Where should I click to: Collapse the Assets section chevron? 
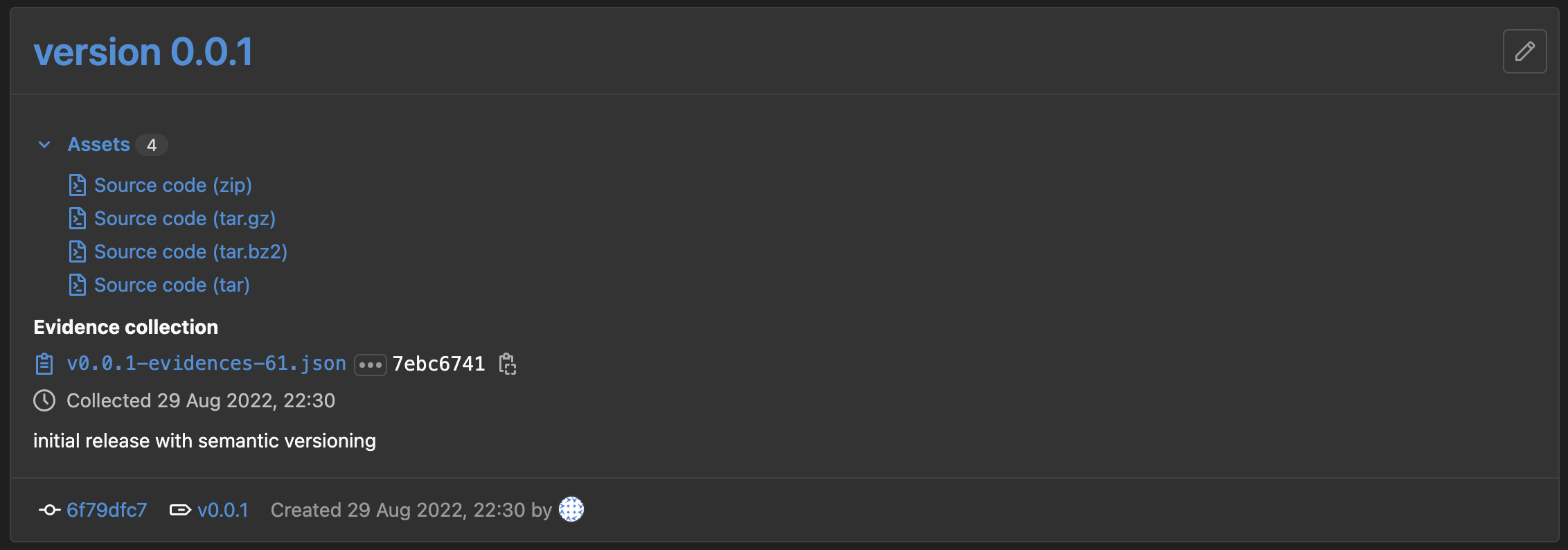44,145
